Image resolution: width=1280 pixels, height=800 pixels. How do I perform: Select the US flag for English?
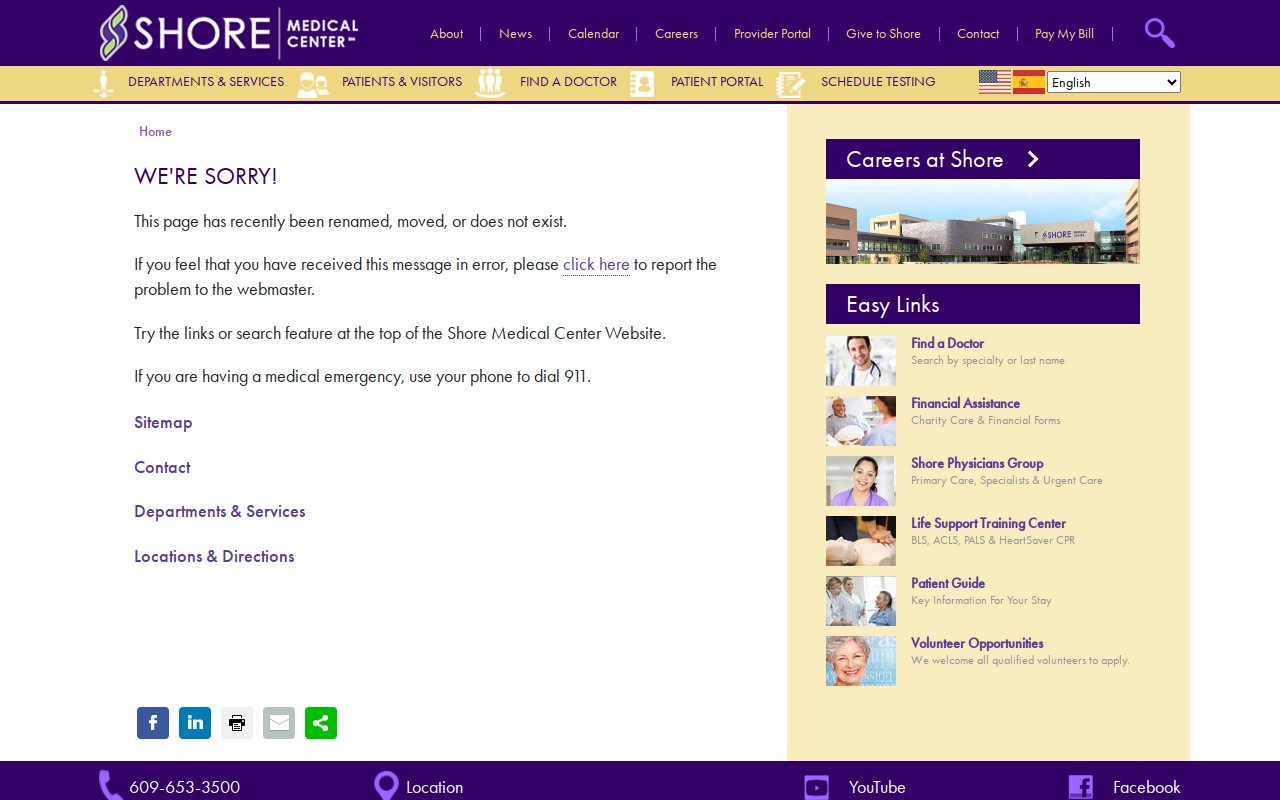pyautogui.click(x=995, y=82)
